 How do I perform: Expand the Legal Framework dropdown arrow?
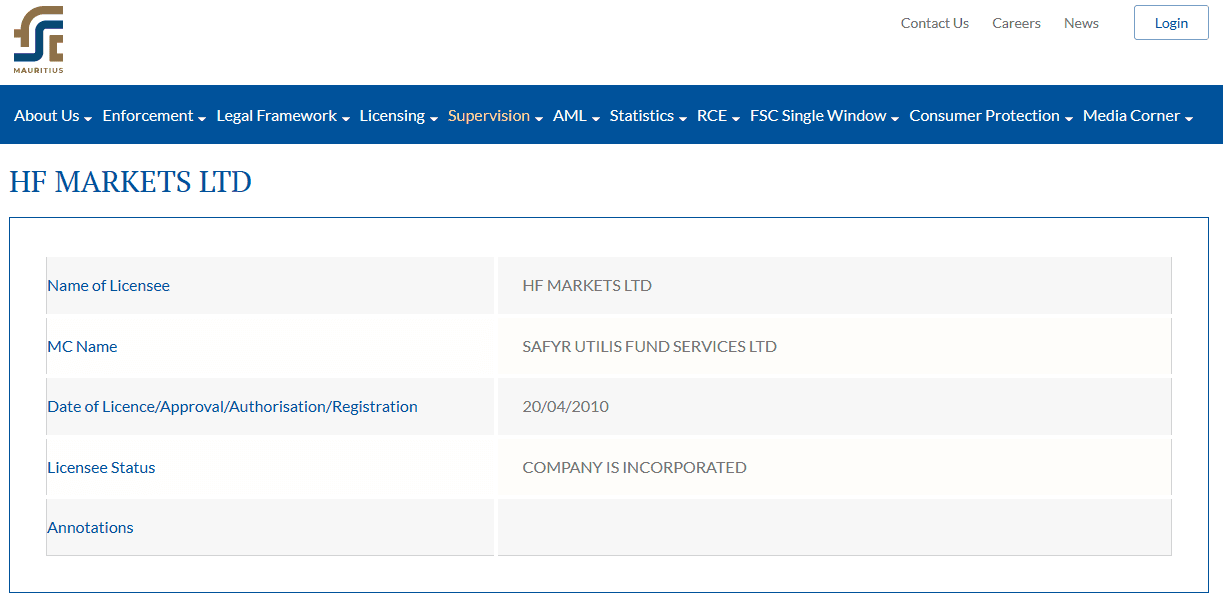[x=346, y=119]
